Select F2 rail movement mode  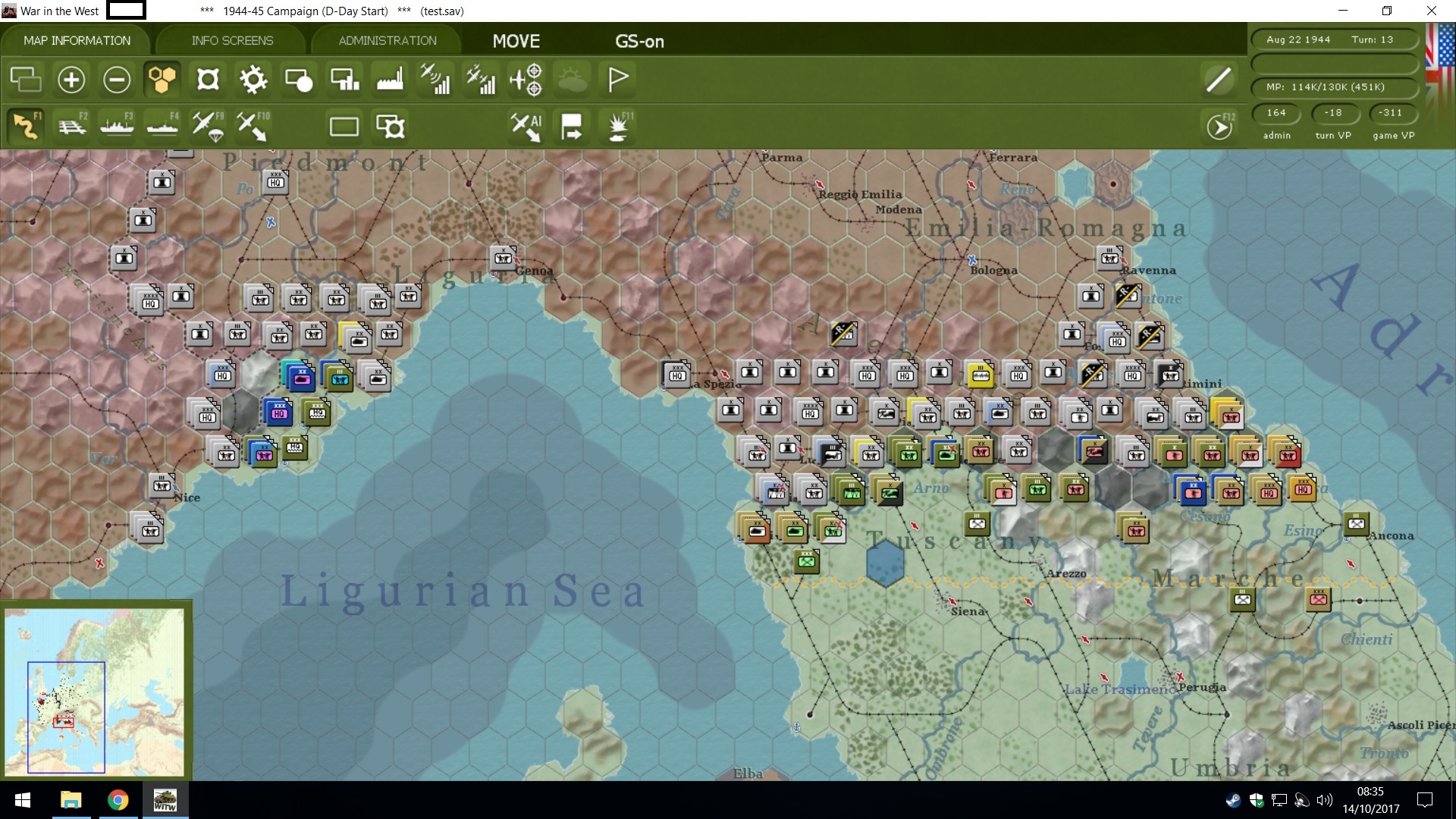pos(72,126)
